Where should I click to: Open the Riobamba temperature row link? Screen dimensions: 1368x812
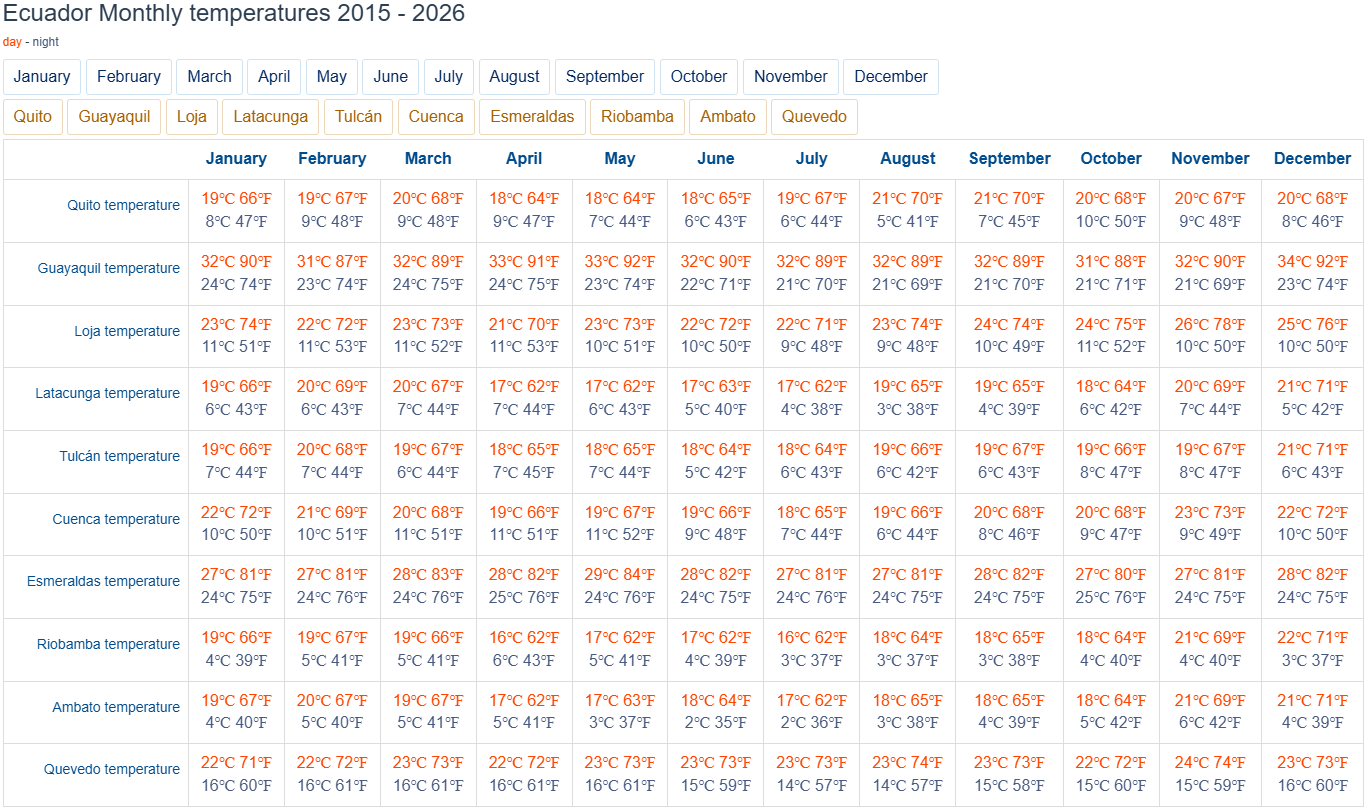[x=109, y=644]
